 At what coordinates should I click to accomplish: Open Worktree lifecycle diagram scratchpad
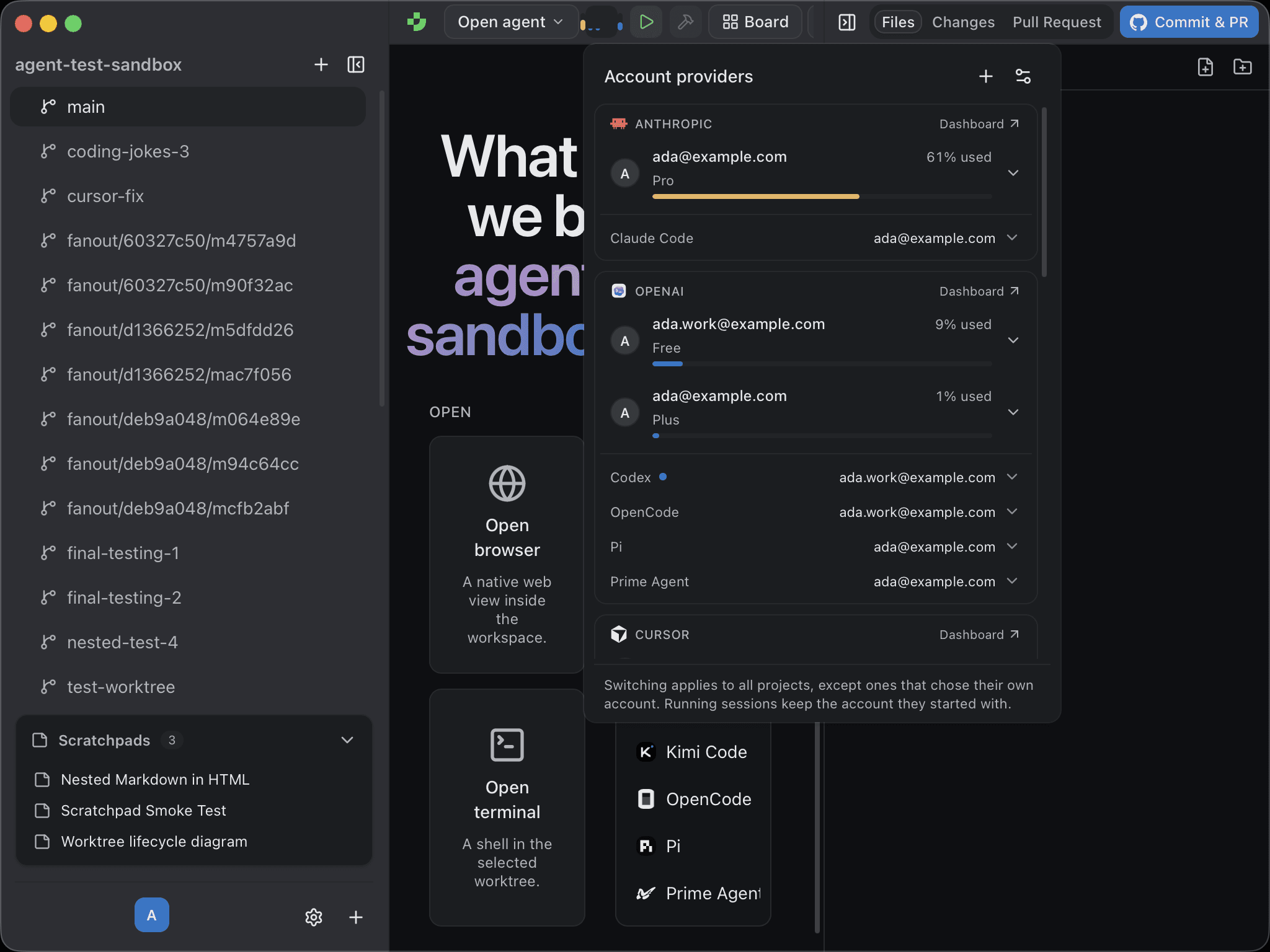(193, 842)
